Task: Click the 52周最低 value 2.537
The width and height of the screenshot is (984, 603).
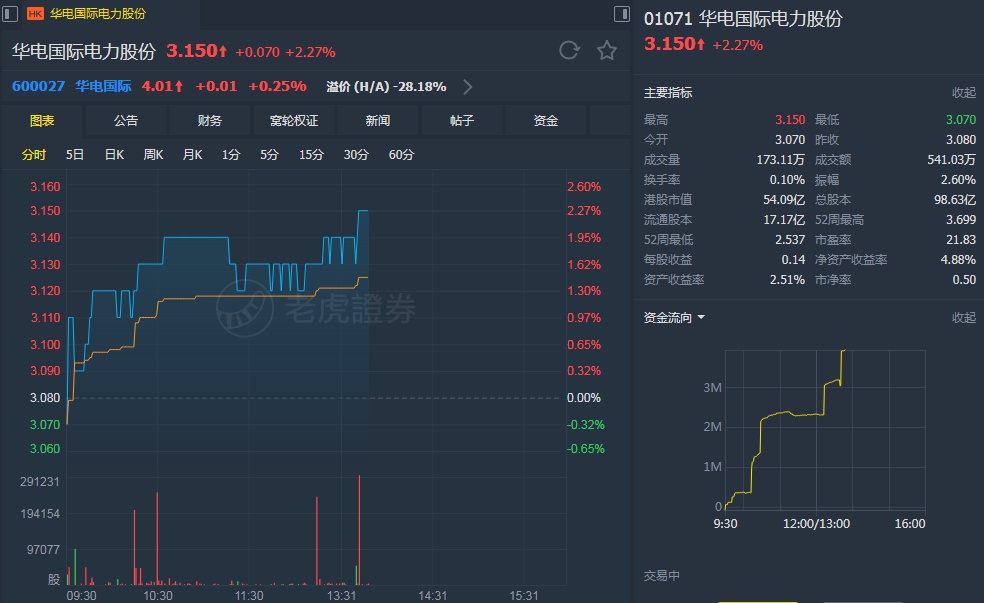Action: click(789, 240)
